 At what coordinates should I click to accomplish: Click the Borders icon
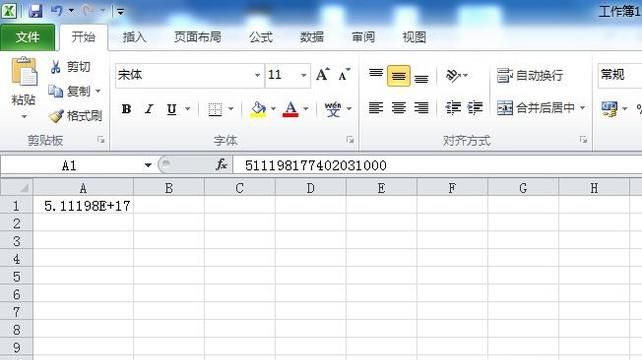215,109
